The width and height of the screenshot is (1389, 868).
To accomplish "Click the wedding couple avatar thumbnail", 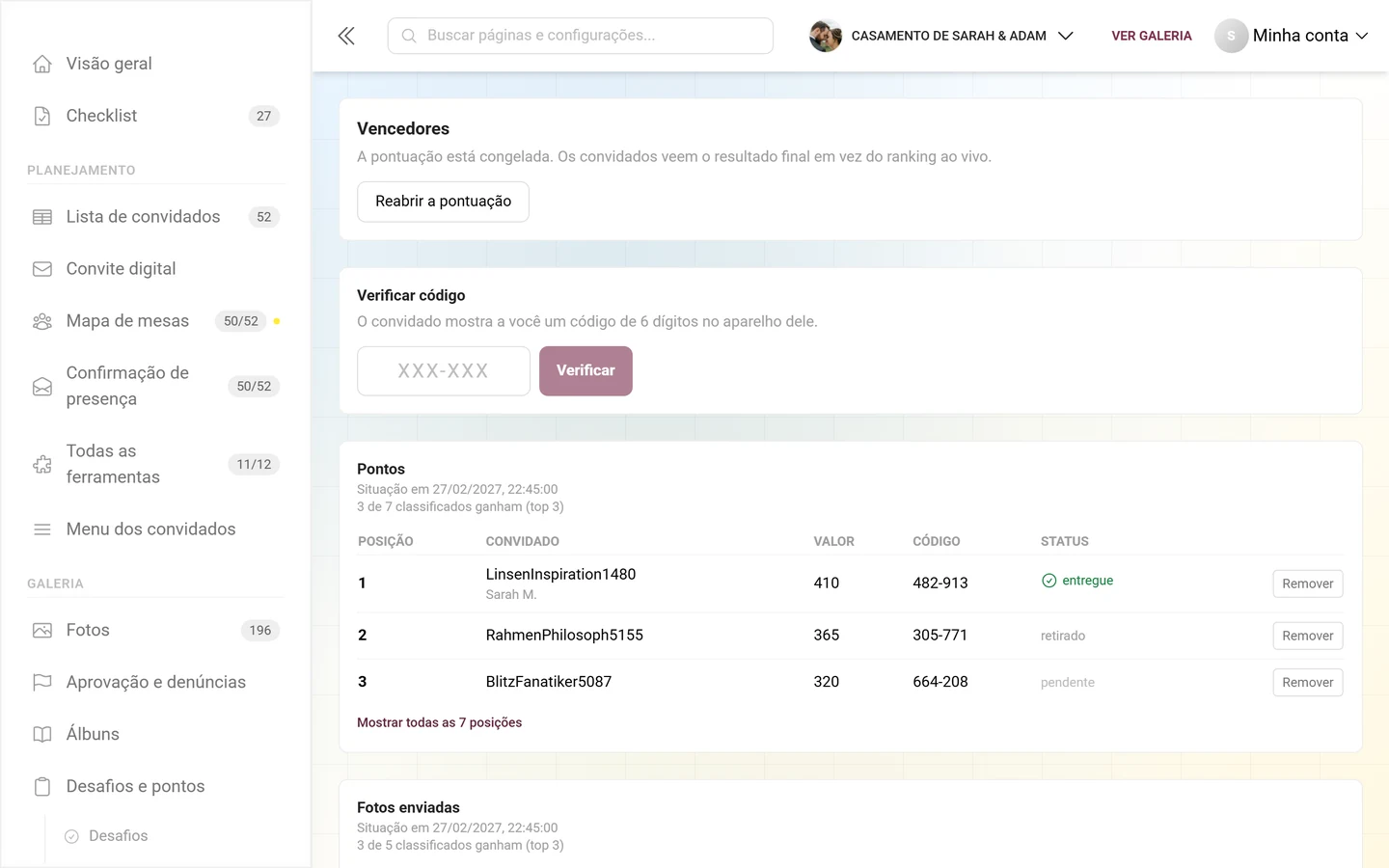I will point(826,36).
